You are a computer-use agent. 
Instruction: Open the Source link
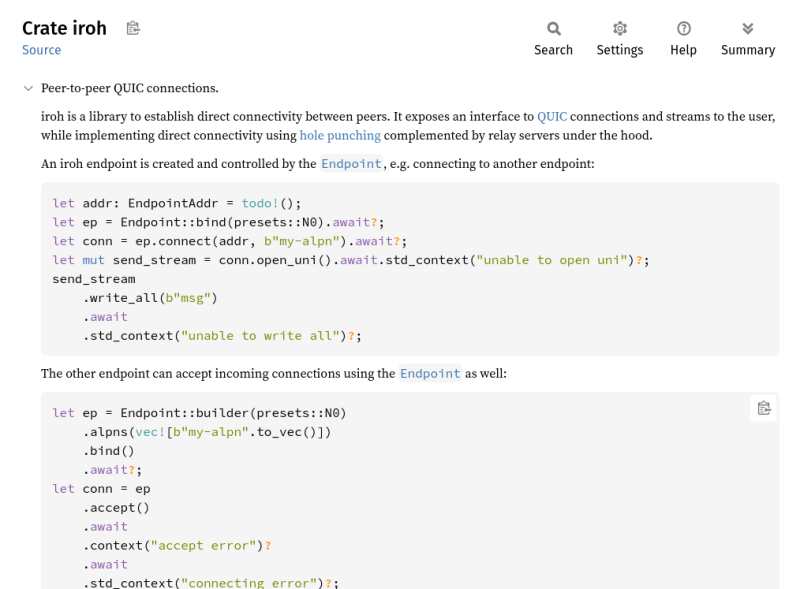pos(41,50)
